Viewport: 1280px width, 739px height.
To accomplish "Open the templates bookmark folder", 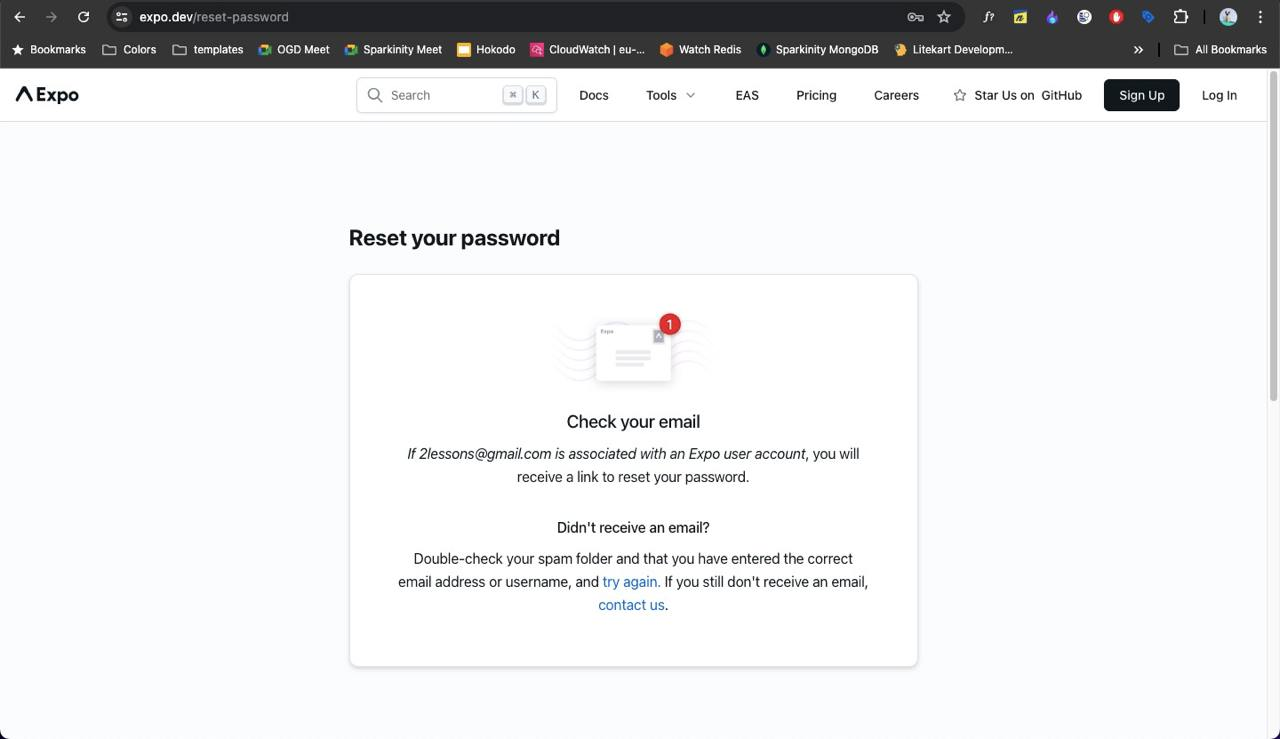I will [208, 49].
